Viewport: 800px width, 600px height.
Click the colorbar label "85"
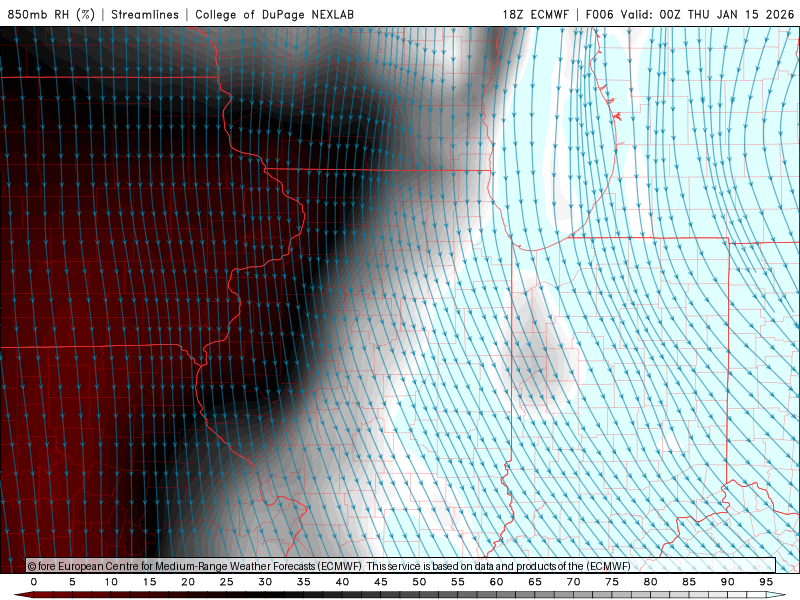pos(689,582)
